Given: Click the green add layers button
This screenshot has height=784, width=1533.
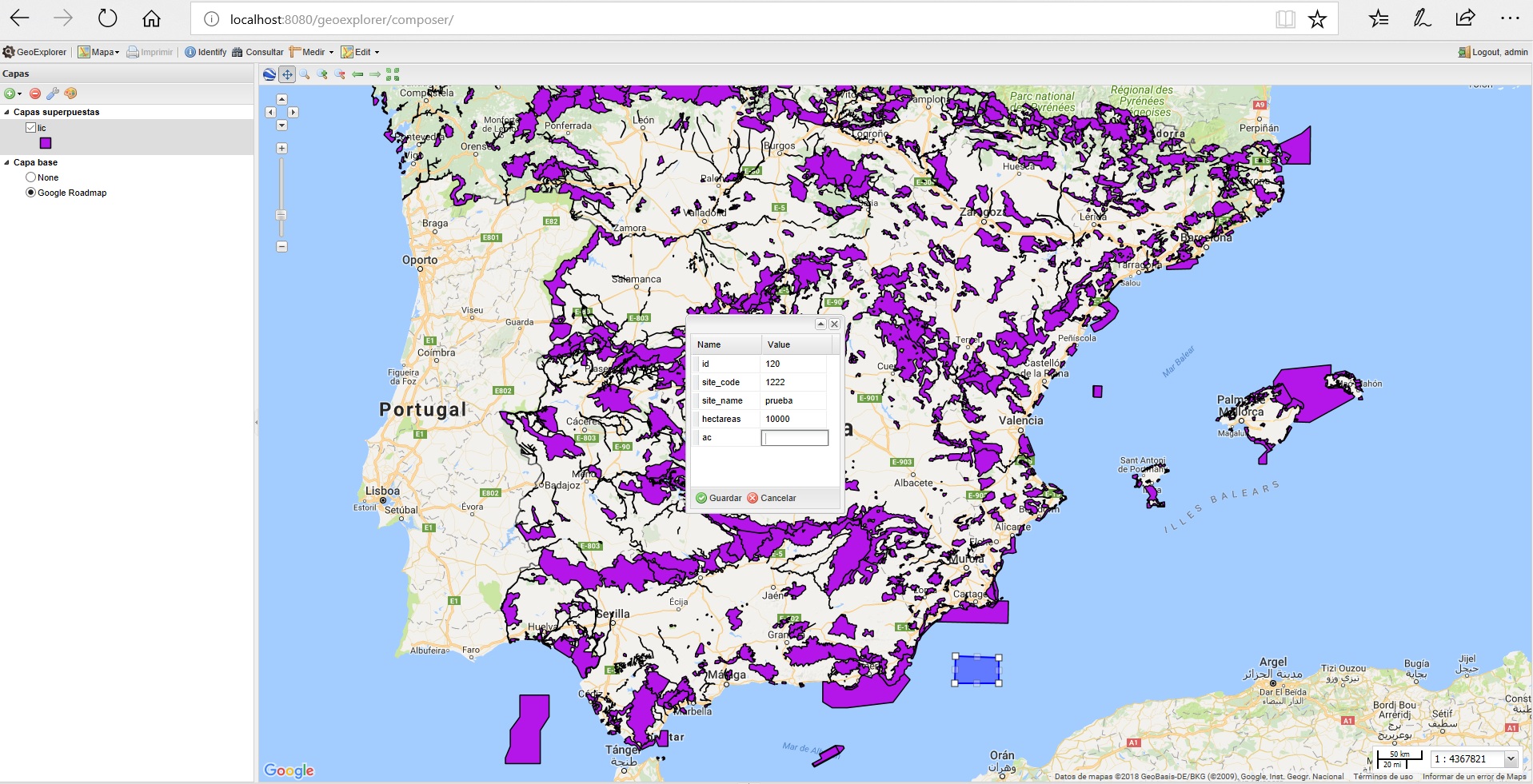Looking at the screenshot, I should point(10,94).
